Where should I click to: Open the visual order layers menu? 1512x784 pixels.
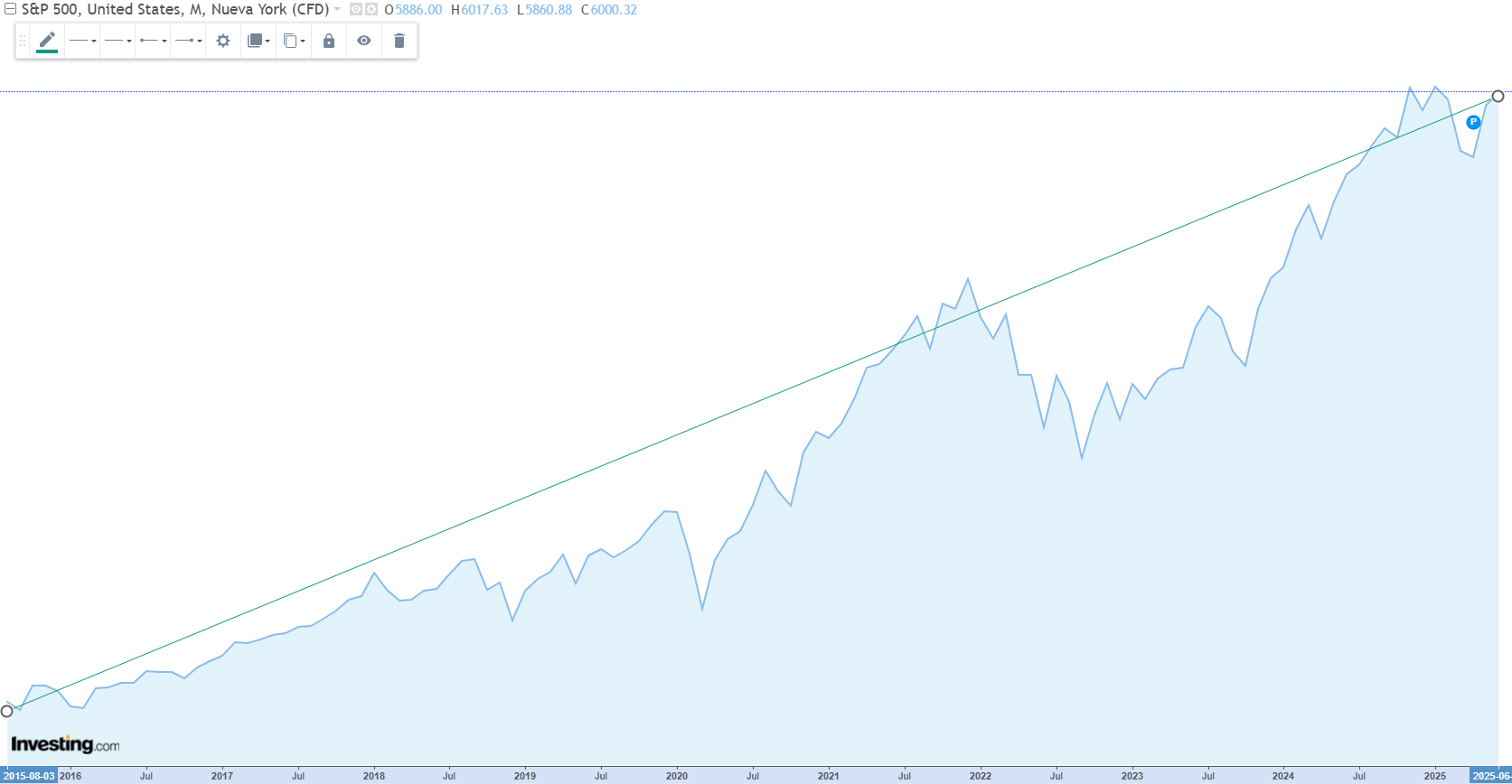click(258, 41)
